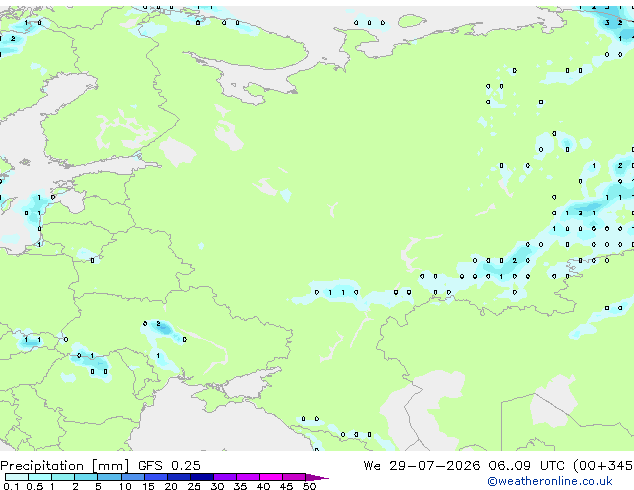
Task: Select the '06..09 UTC' time label
Action: (x=526, y=466)
